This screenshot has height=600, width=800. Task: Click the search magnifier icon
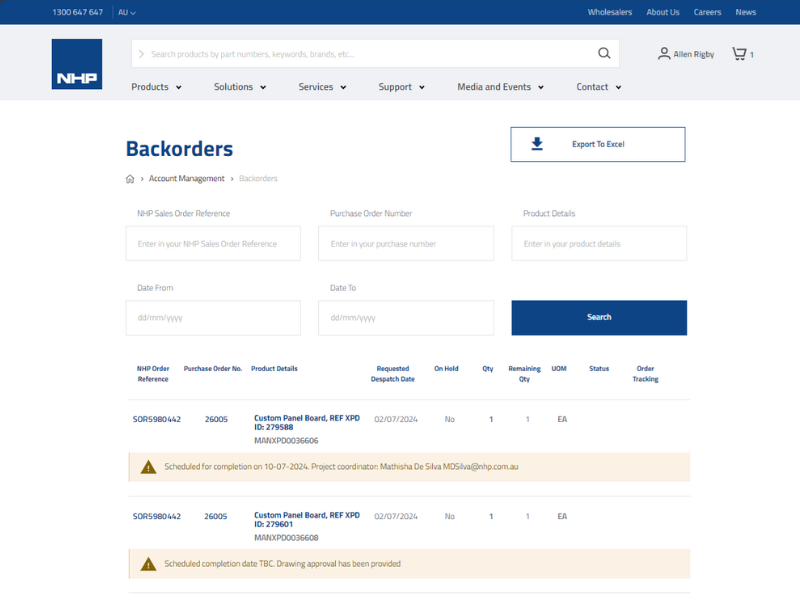tap(604, 53)
